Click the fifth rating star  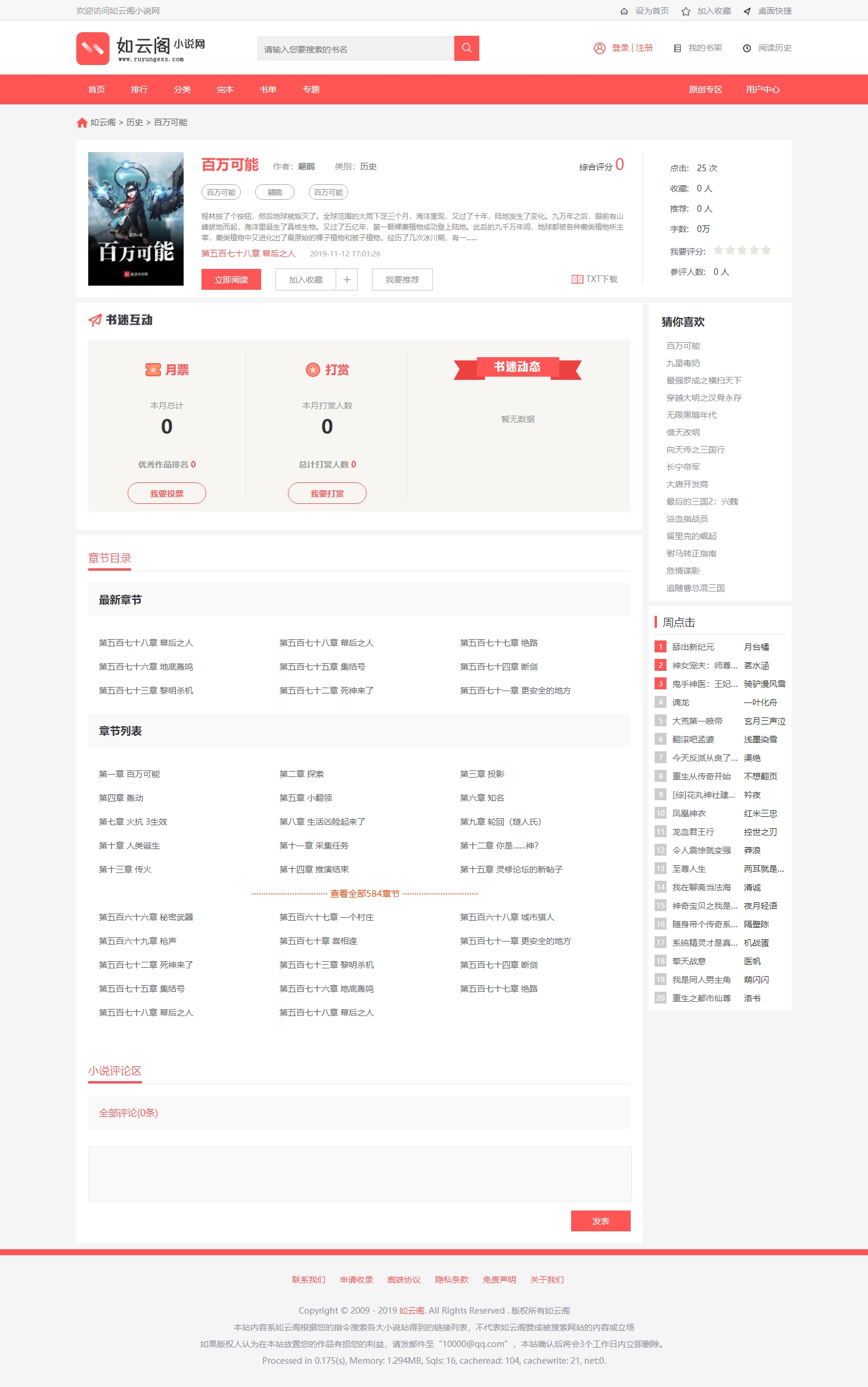click(x=766, y=250)
